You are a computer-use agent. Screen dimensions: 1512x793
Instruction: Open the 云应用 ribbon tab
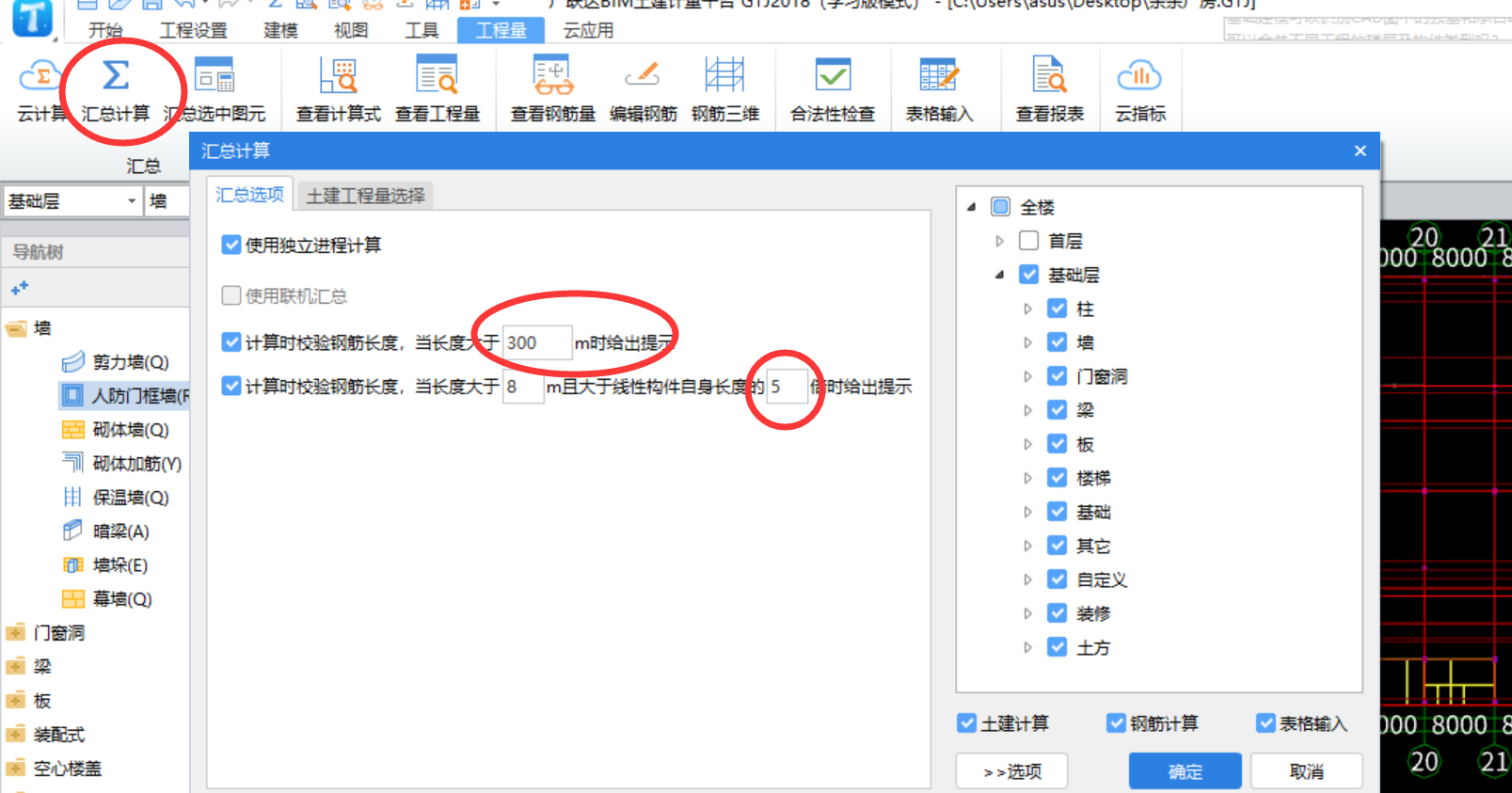point(588,30)
